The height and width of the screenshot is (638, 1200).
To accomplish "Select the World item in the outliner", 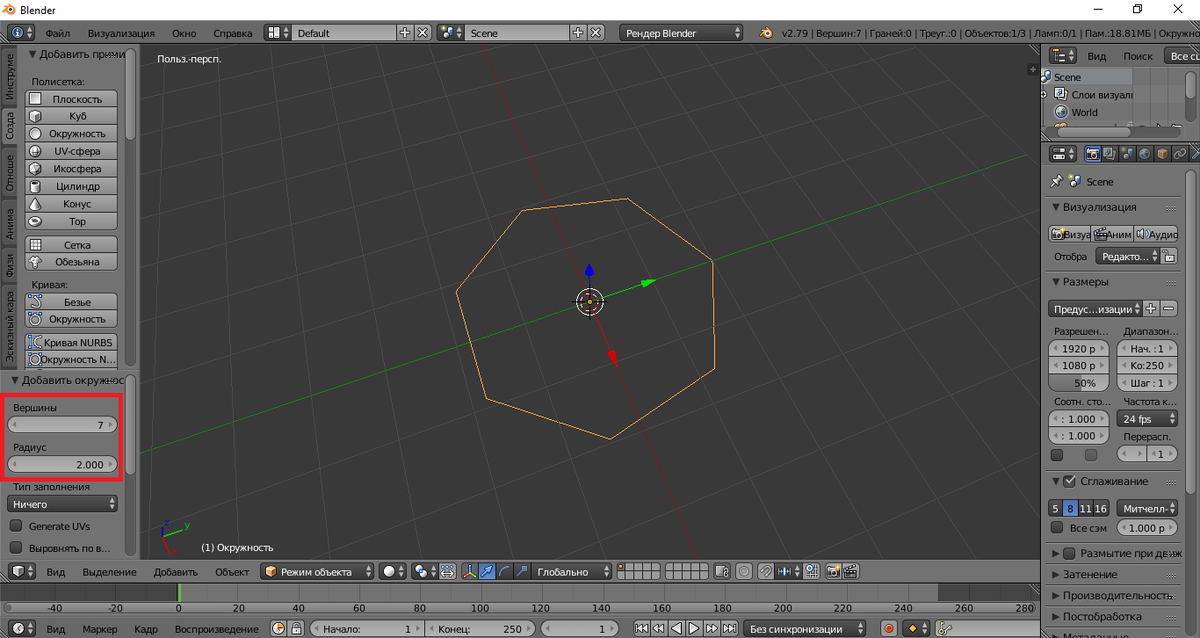I will [x=1084, y=112].
